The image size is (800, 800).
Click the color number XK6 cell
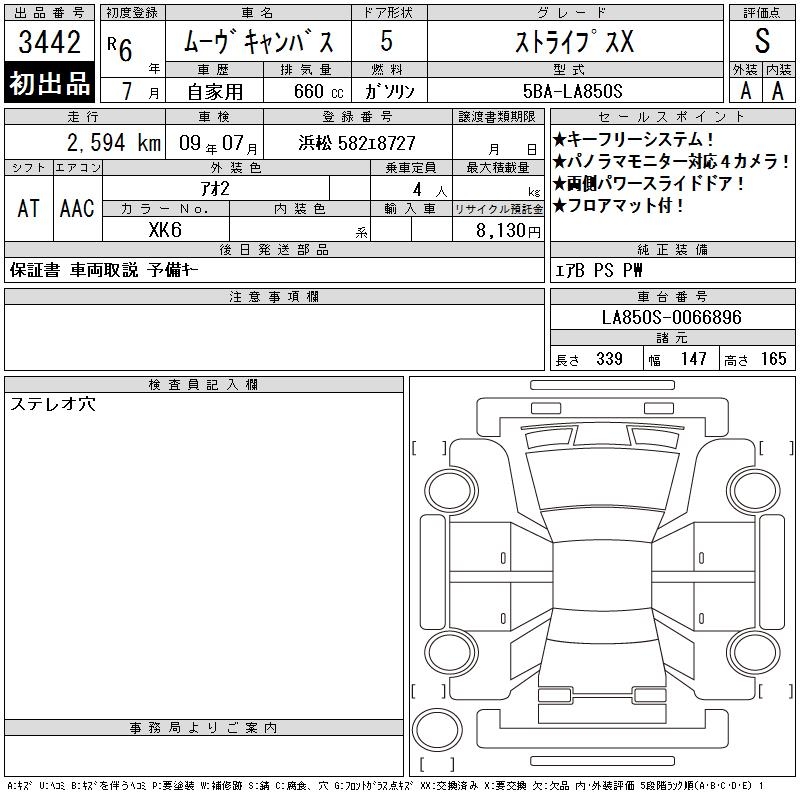coord(166,230)
